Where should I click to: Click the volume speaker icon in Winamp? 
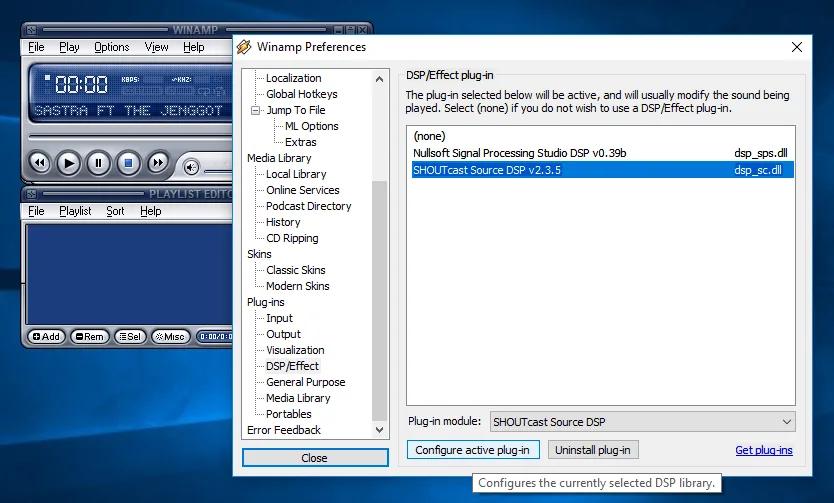[192, 166]
